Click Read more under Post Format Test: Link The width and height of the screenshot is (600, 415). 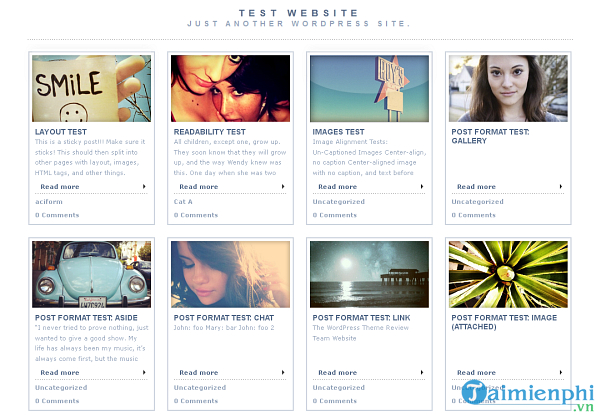click(x=338, y=373)
